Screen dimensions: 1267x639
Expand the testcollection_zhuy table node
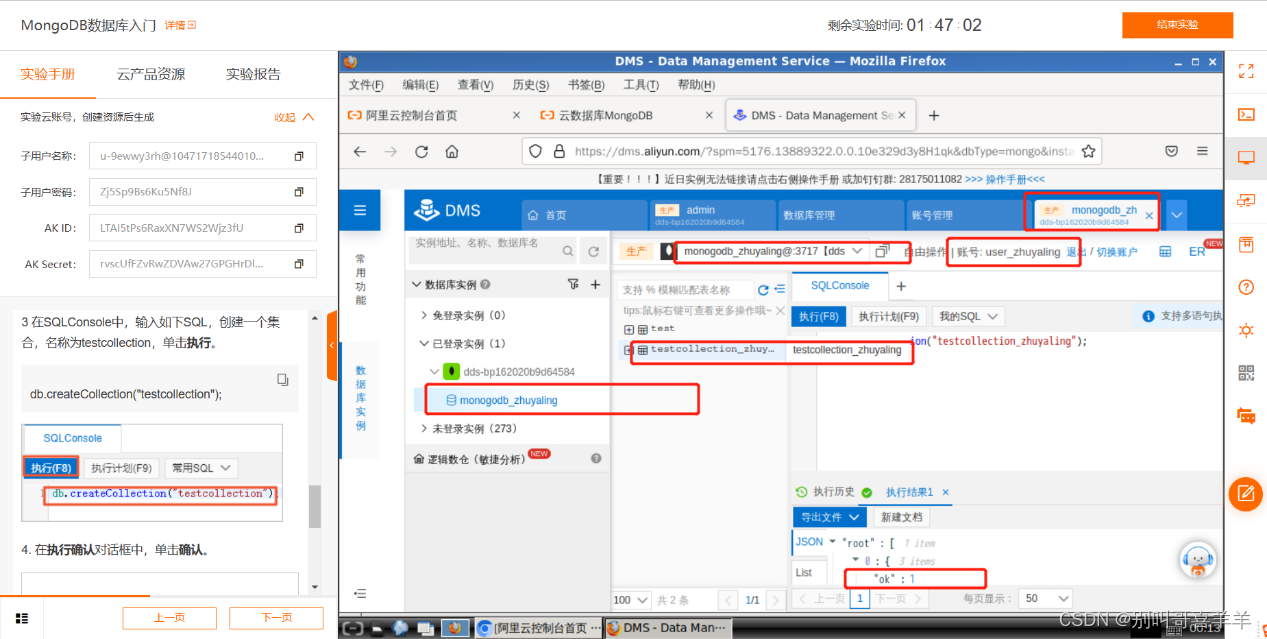(628, 349)
